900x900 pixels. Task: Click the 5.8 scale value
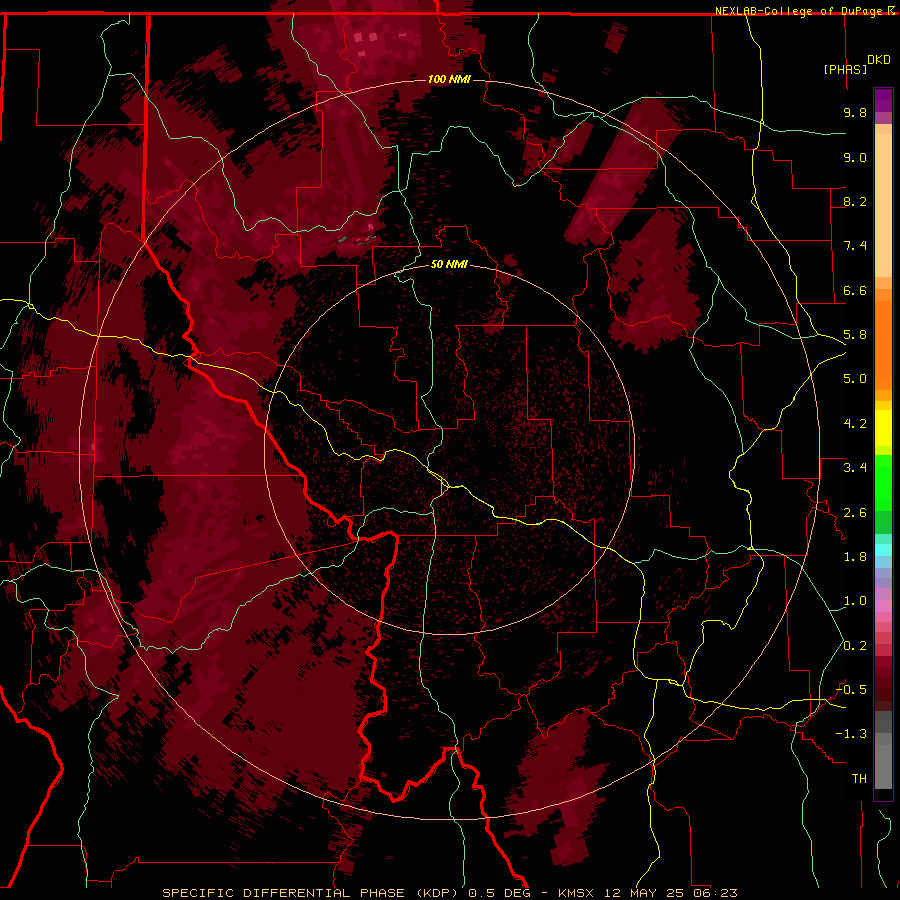point(855,335)
